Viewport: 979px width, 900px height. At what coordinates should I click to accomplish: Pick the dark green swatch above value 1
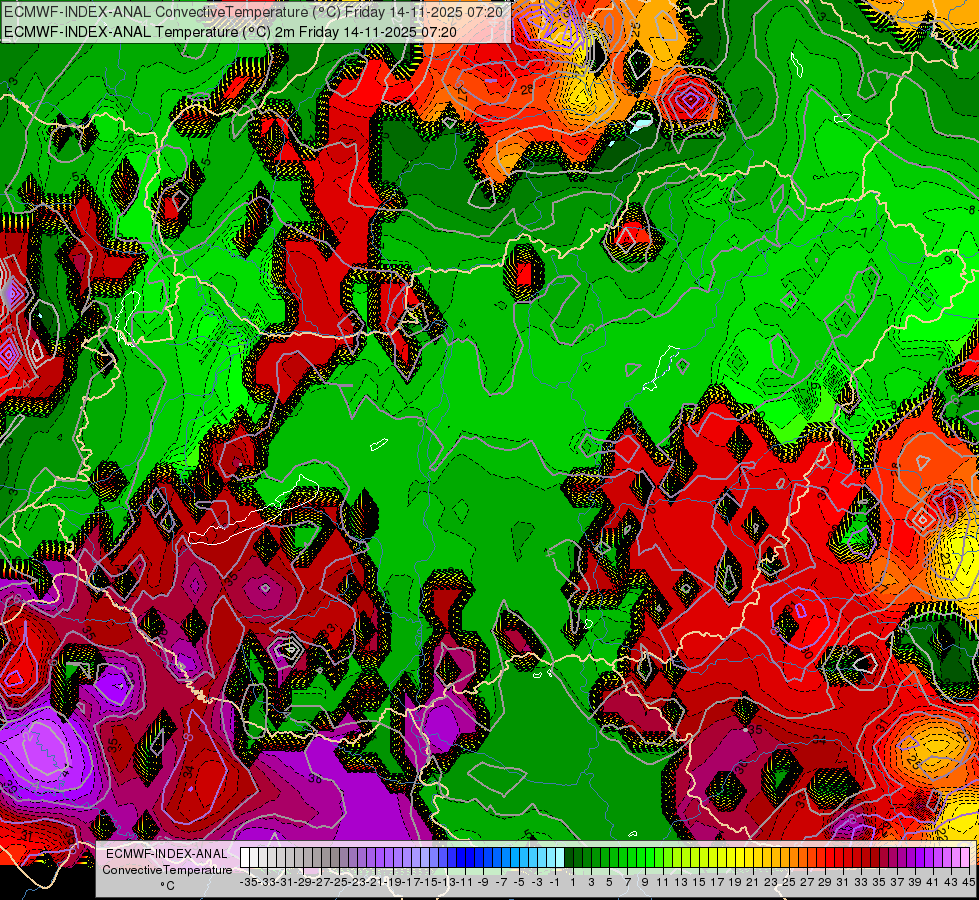(x=569, y=857)
